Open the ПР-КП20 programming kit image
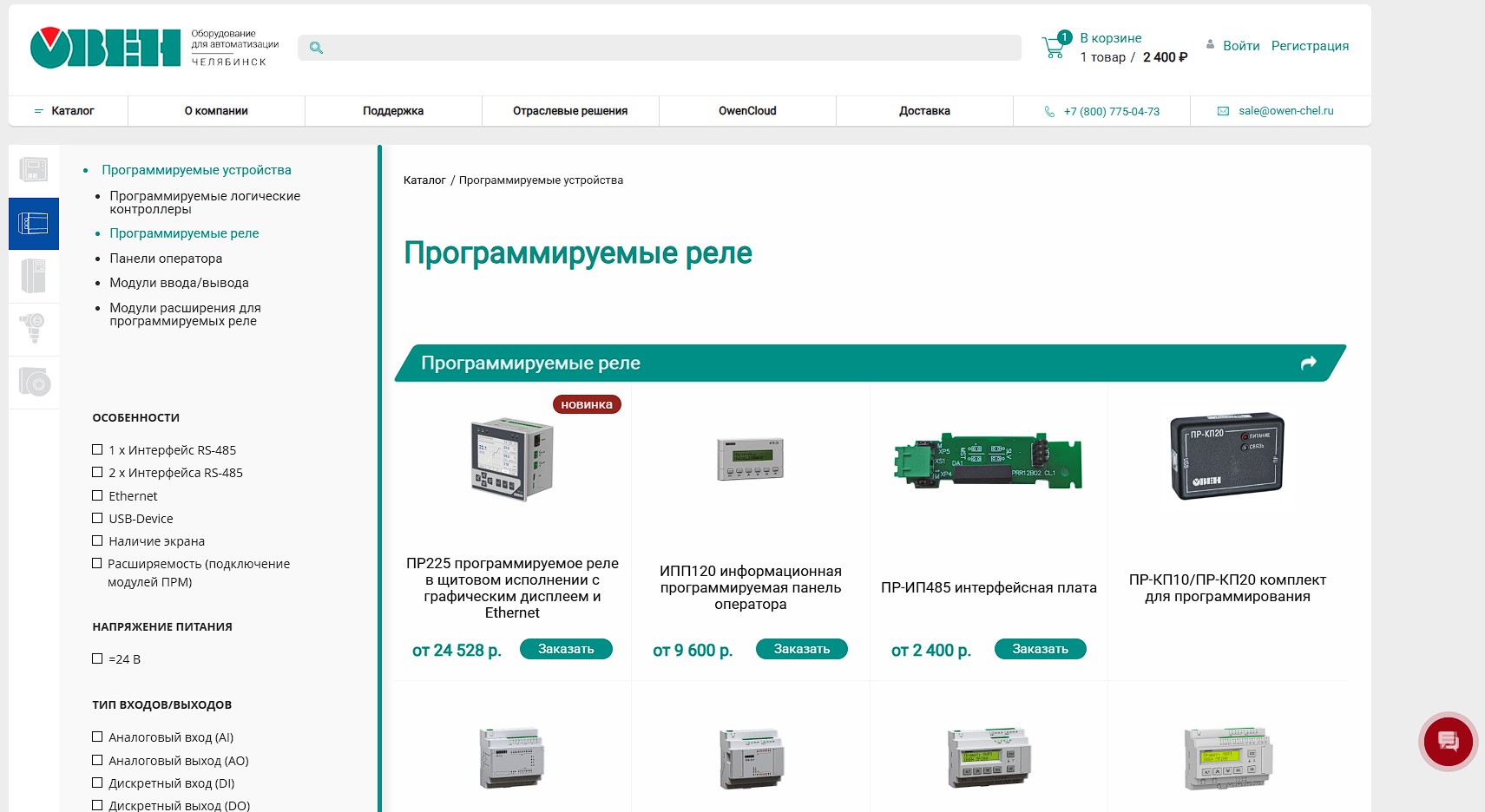 [1227, 456]
